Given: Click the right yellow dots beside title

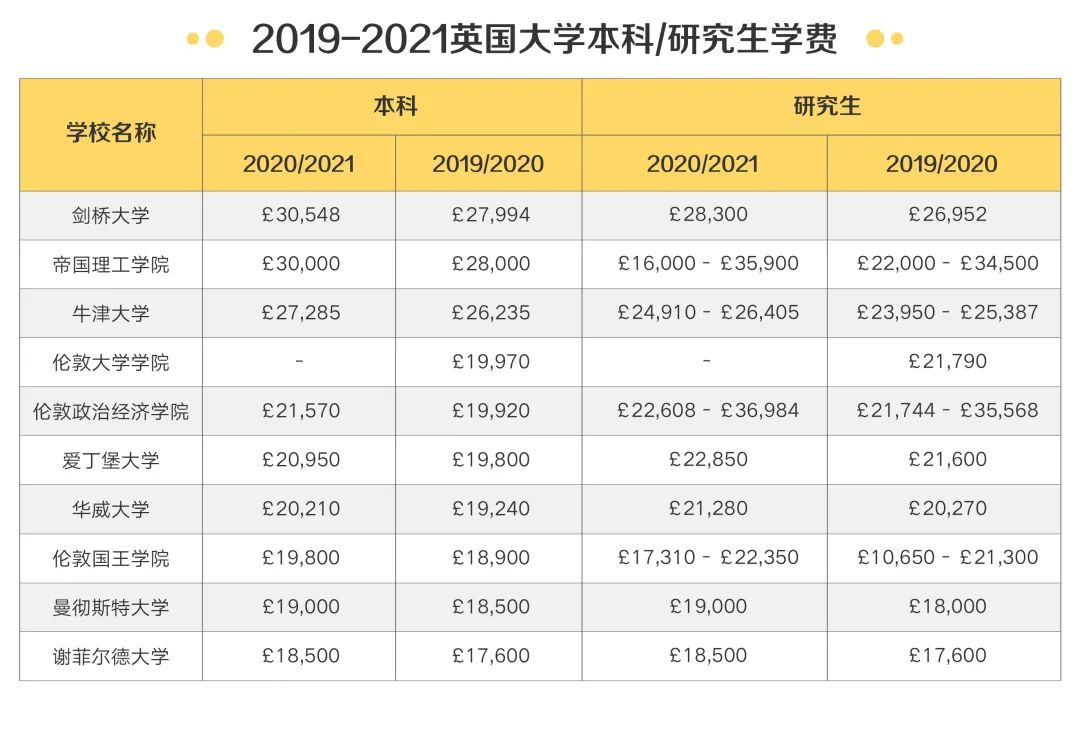Looking at the screenshot, I should point(884,39).
